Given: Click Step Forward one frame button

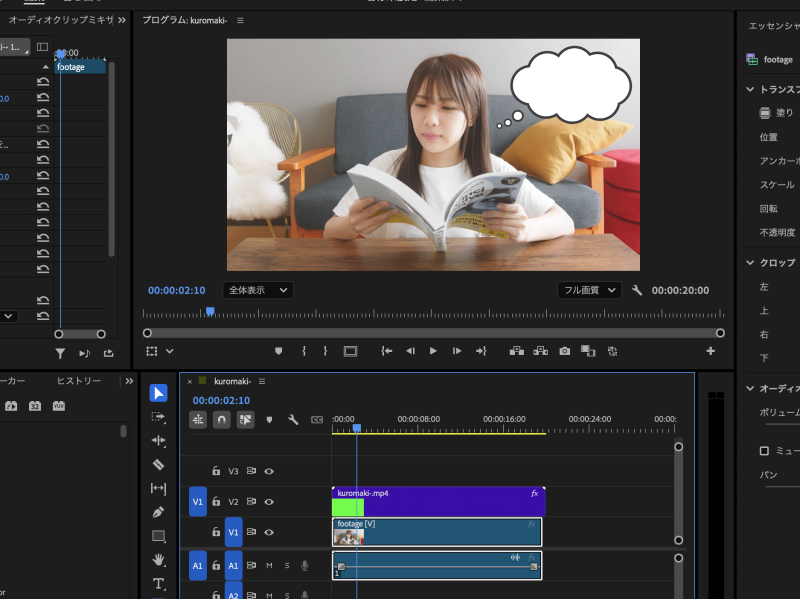Looking at the screenshot, I should coord(457,351).
